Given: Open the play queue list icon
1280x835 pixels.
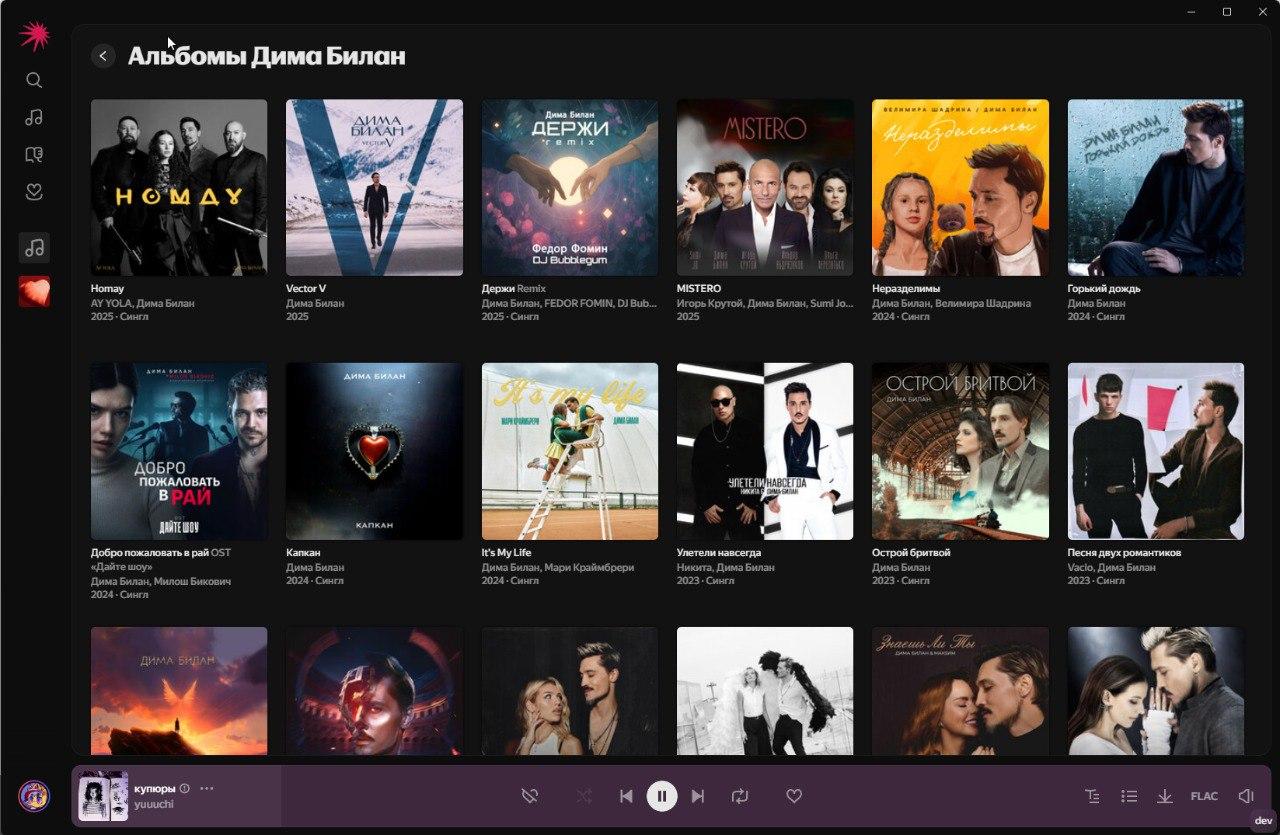Looking at the screenshot, I should point(1129,796).
